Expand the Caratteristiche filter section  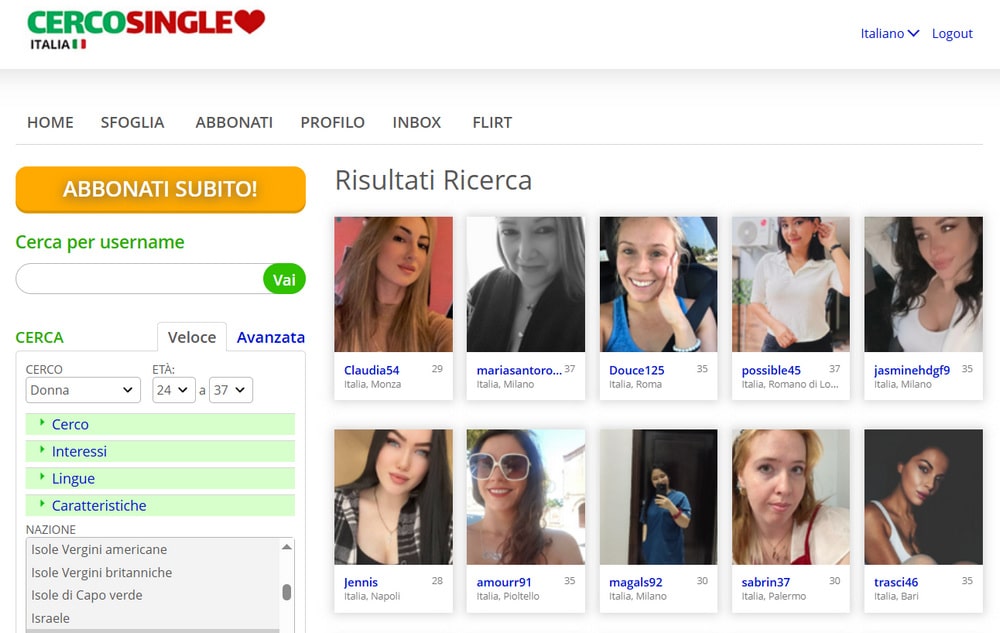click(160, 506)
